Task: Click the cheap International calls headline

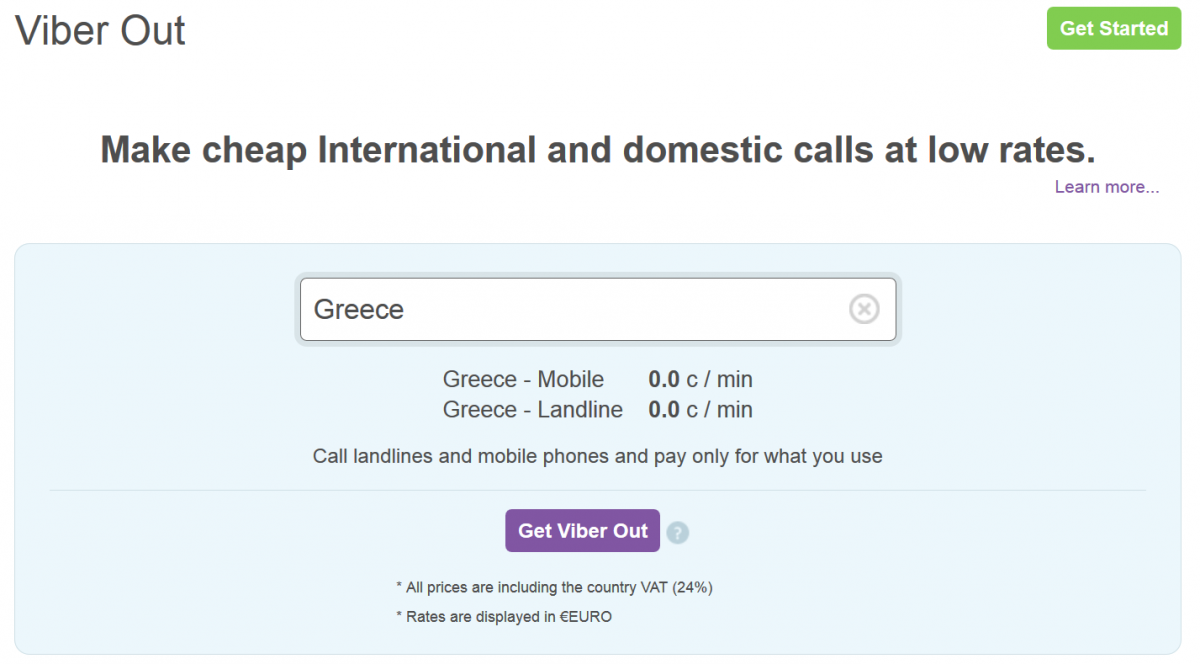Action: [x=598, y=150]
